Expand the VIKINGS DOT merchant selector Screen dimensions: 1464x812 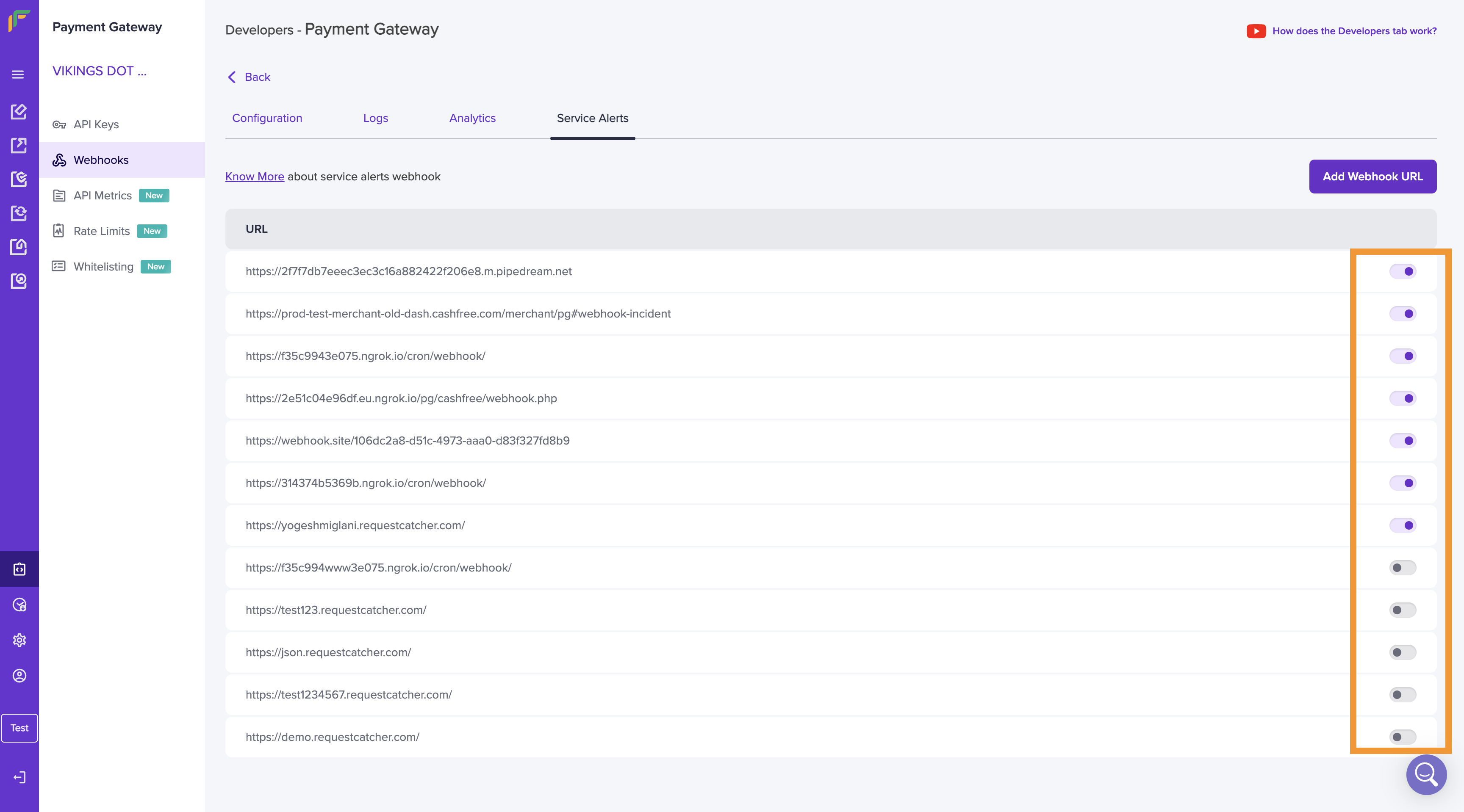click(x=100, y=71)
